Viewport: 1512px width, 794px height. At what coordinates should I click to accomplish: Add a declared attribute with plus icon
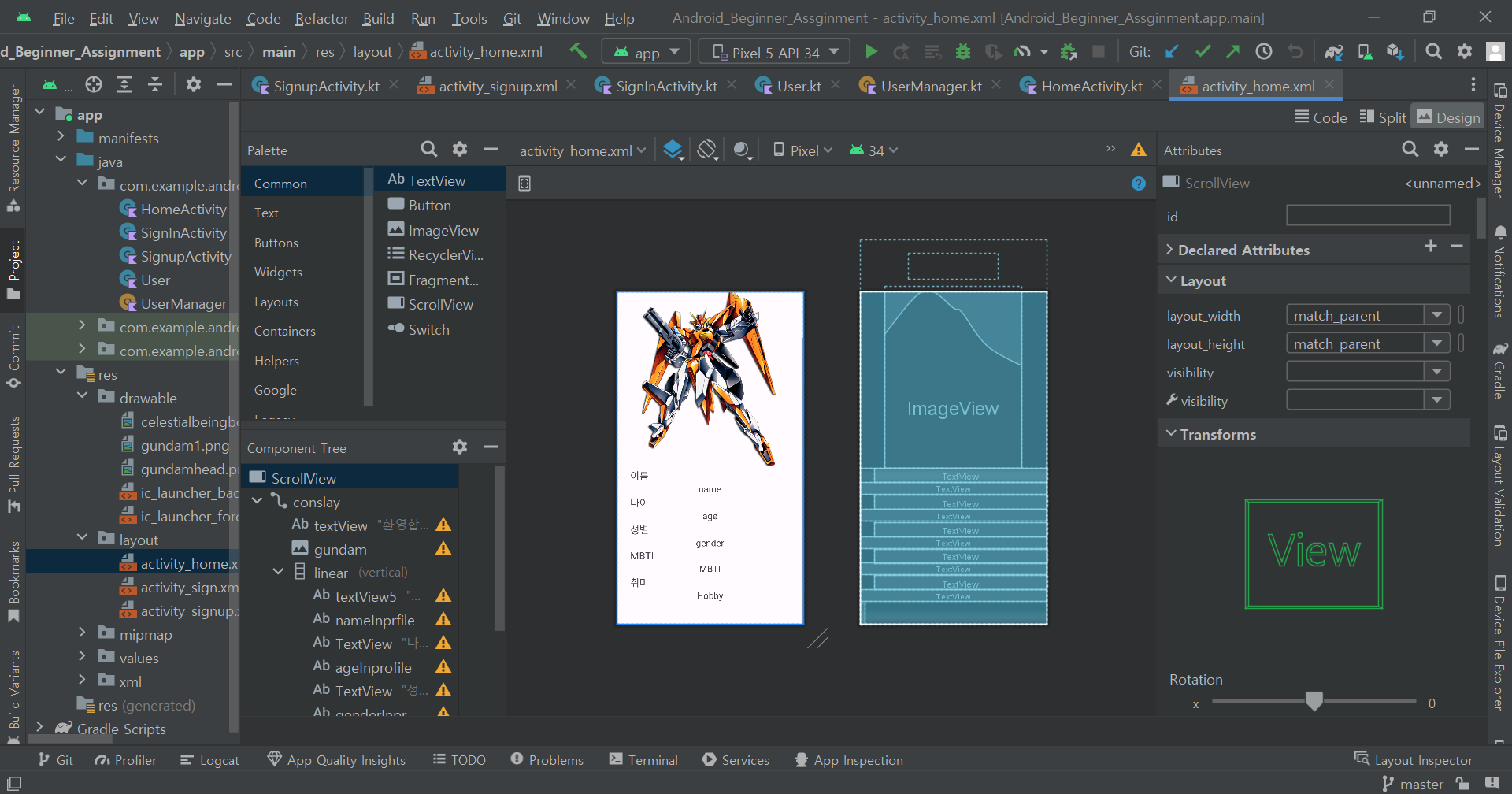point(1431,247)
